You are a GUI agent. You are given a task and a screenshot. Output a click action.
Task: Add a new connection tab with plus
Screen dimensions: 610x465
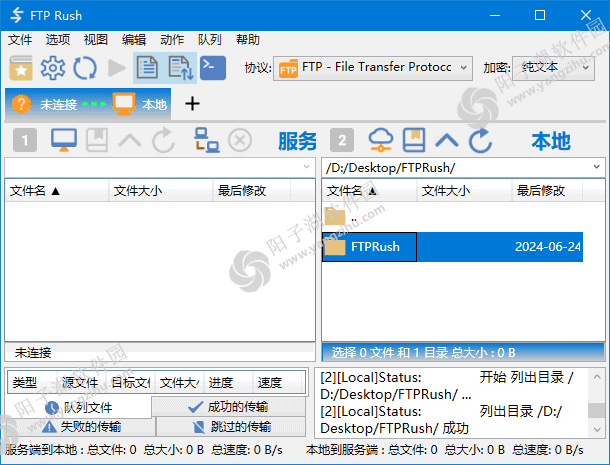pyautogui.click(x=192, y=104)
